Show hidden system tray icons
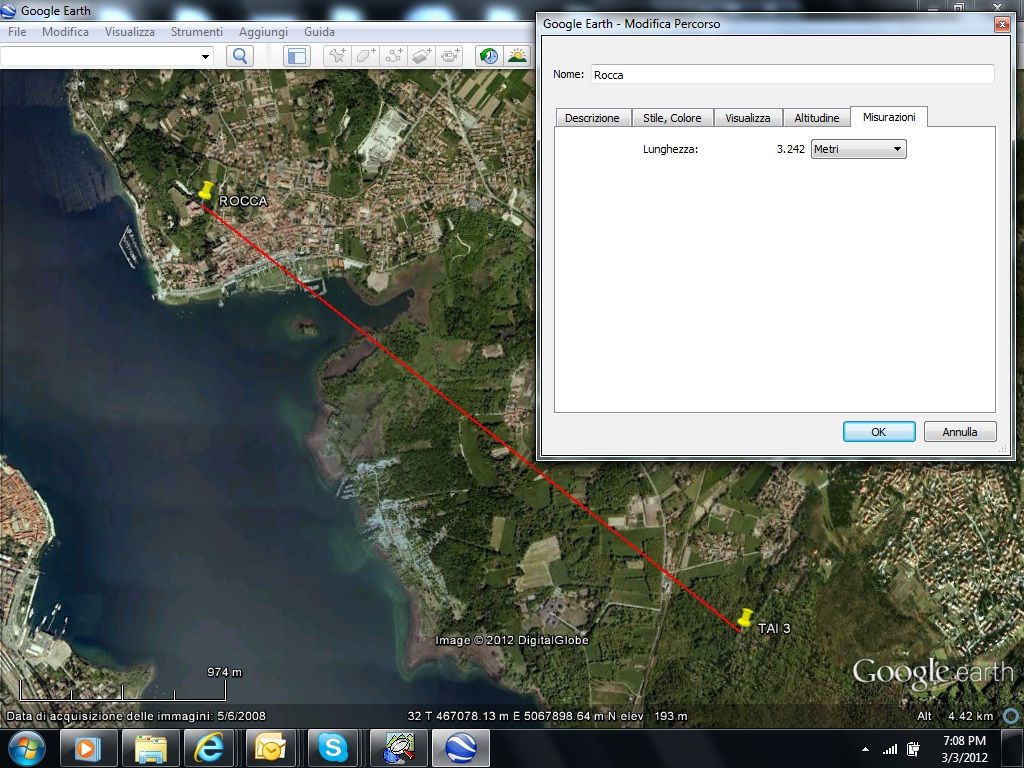 point(865,749)
